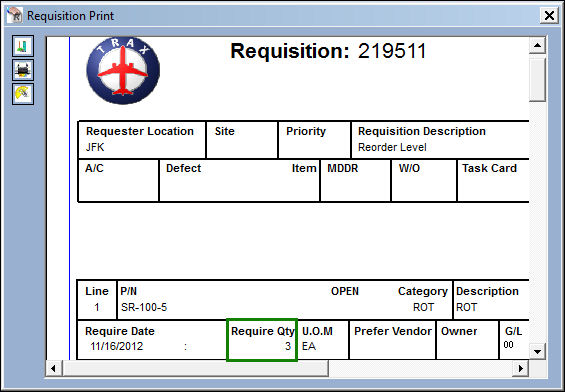
Task: Click the JFK requester location value
Action: (x=95, y=147)
